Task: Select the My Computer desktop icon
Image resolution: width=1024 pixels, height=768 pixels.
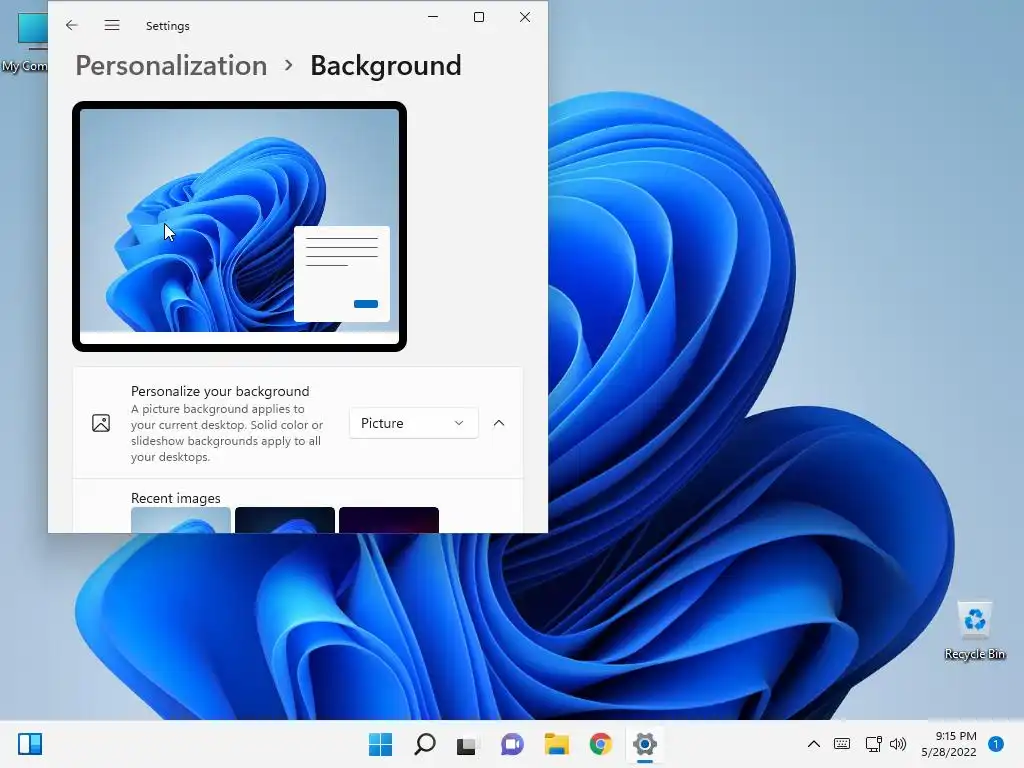Action: [24, 40]
